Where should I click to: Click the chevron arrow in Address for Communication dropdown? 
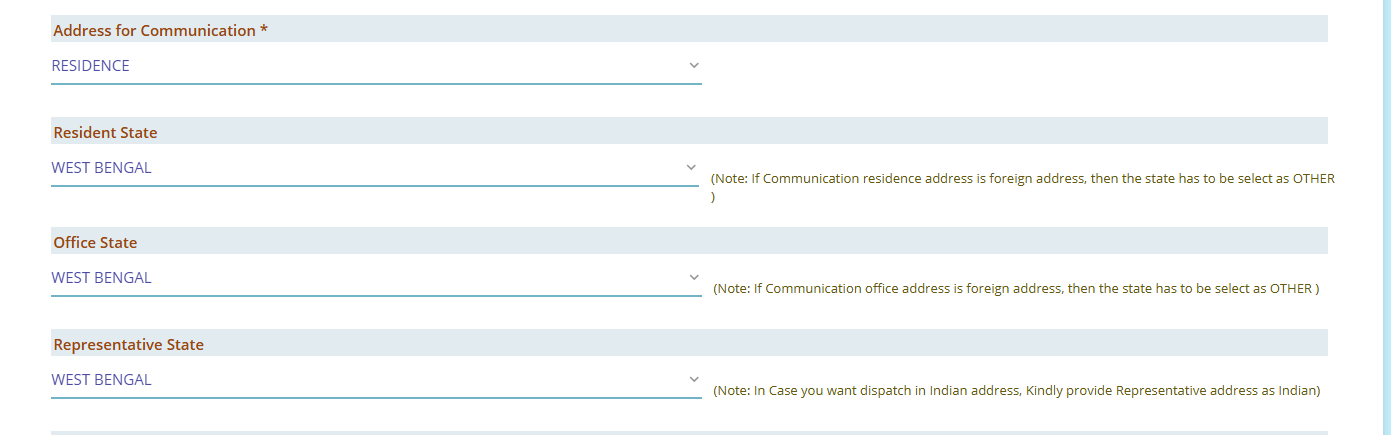pyautogui.click(x=694, y=66)
